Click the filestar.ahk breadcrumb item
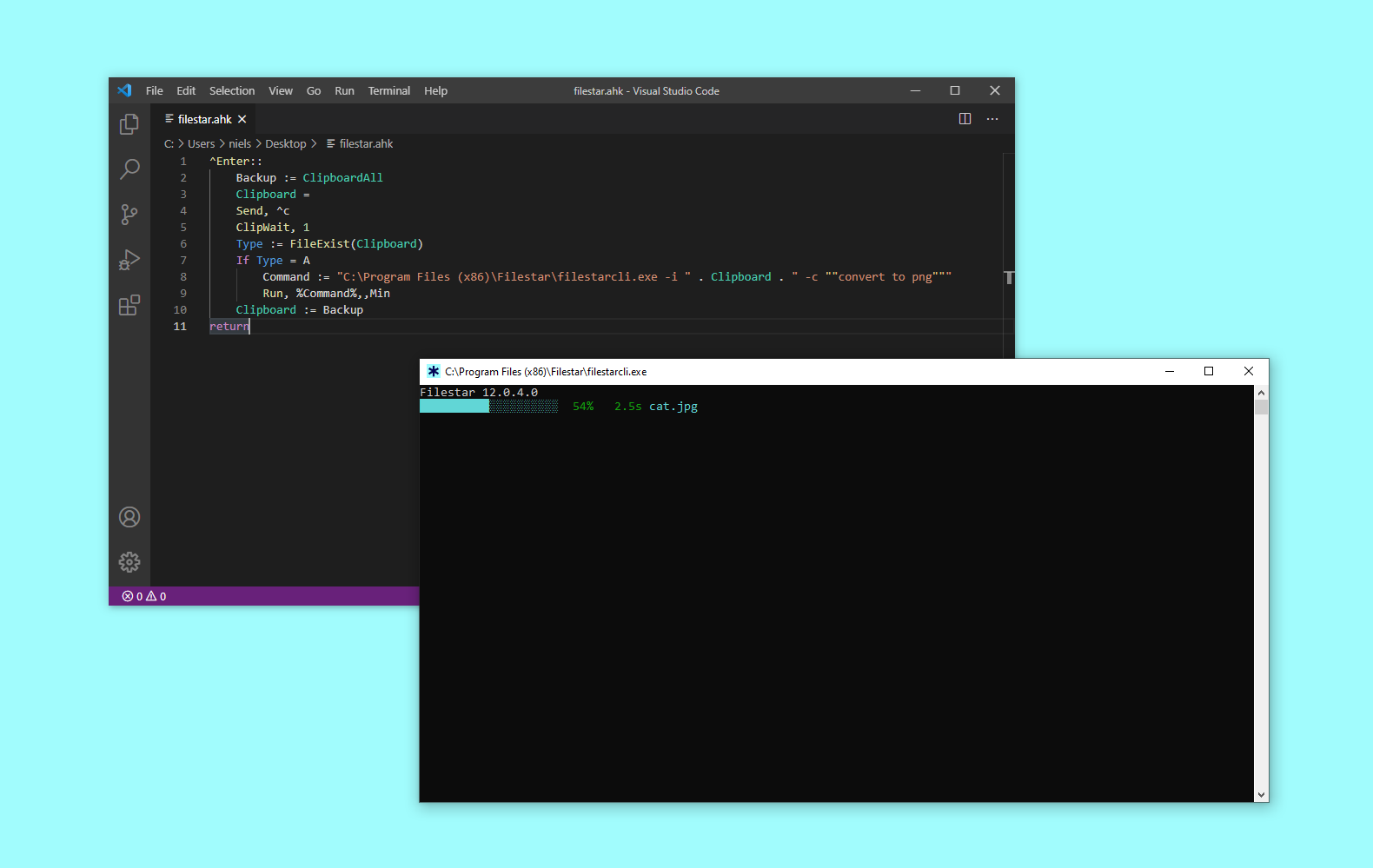This screenshot has width=1373, height=868. [360, 143]
